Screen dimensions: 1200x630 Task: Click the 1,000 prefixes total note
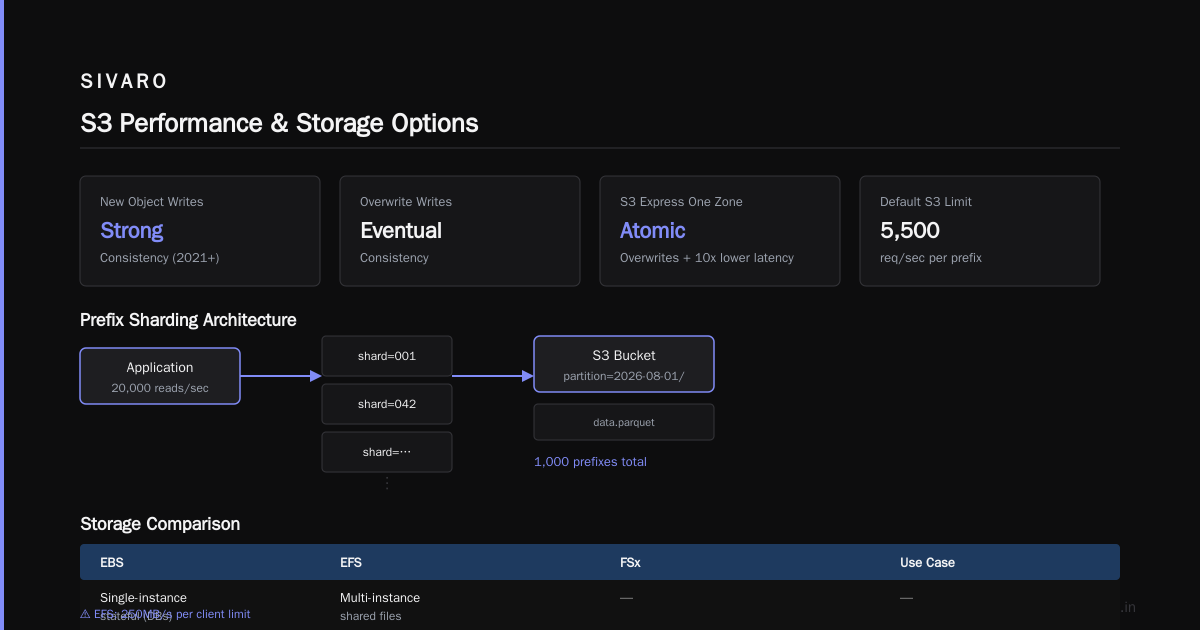[590, 462]
